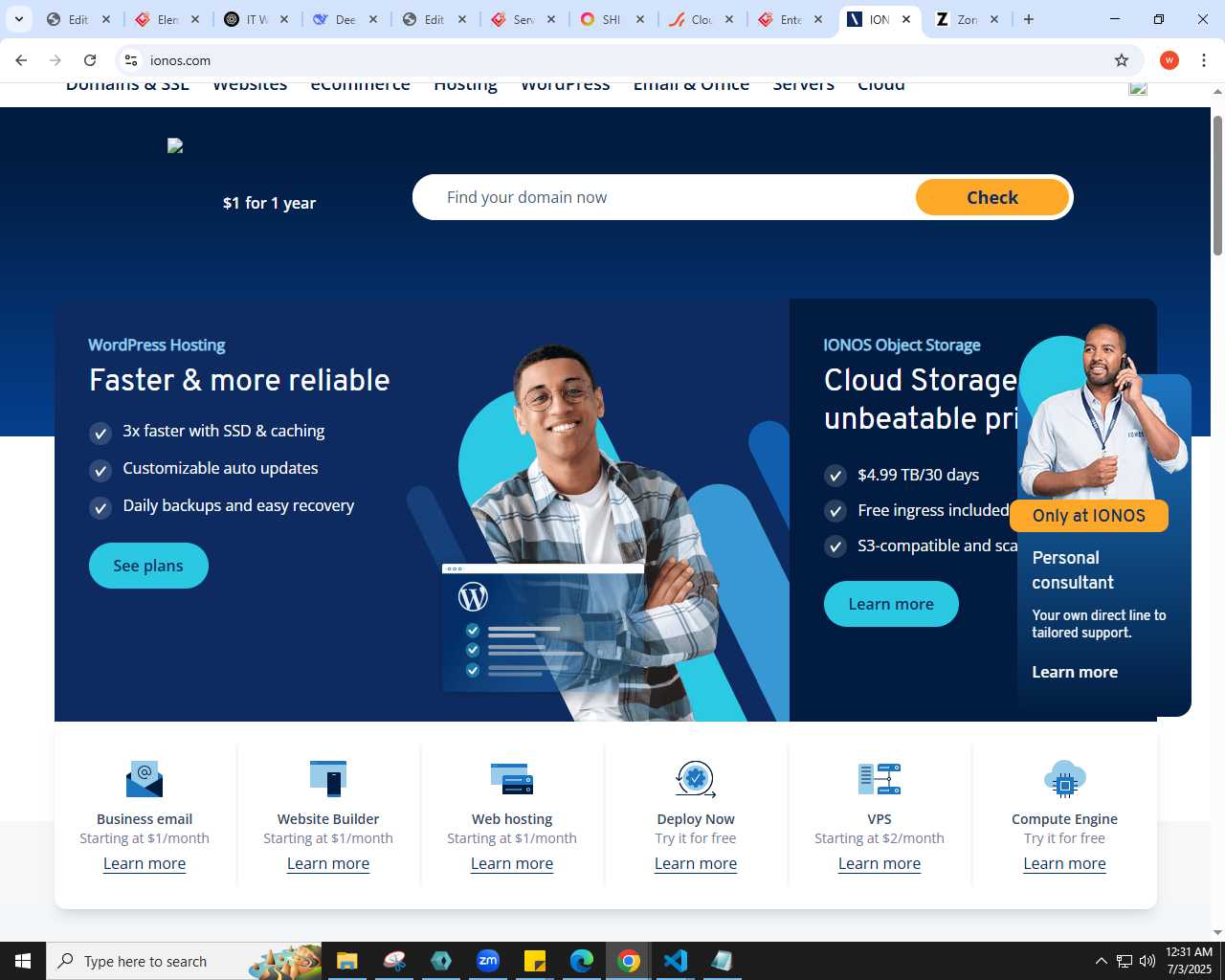Launch File Explorer from the taskbar

tap(346, 961)
